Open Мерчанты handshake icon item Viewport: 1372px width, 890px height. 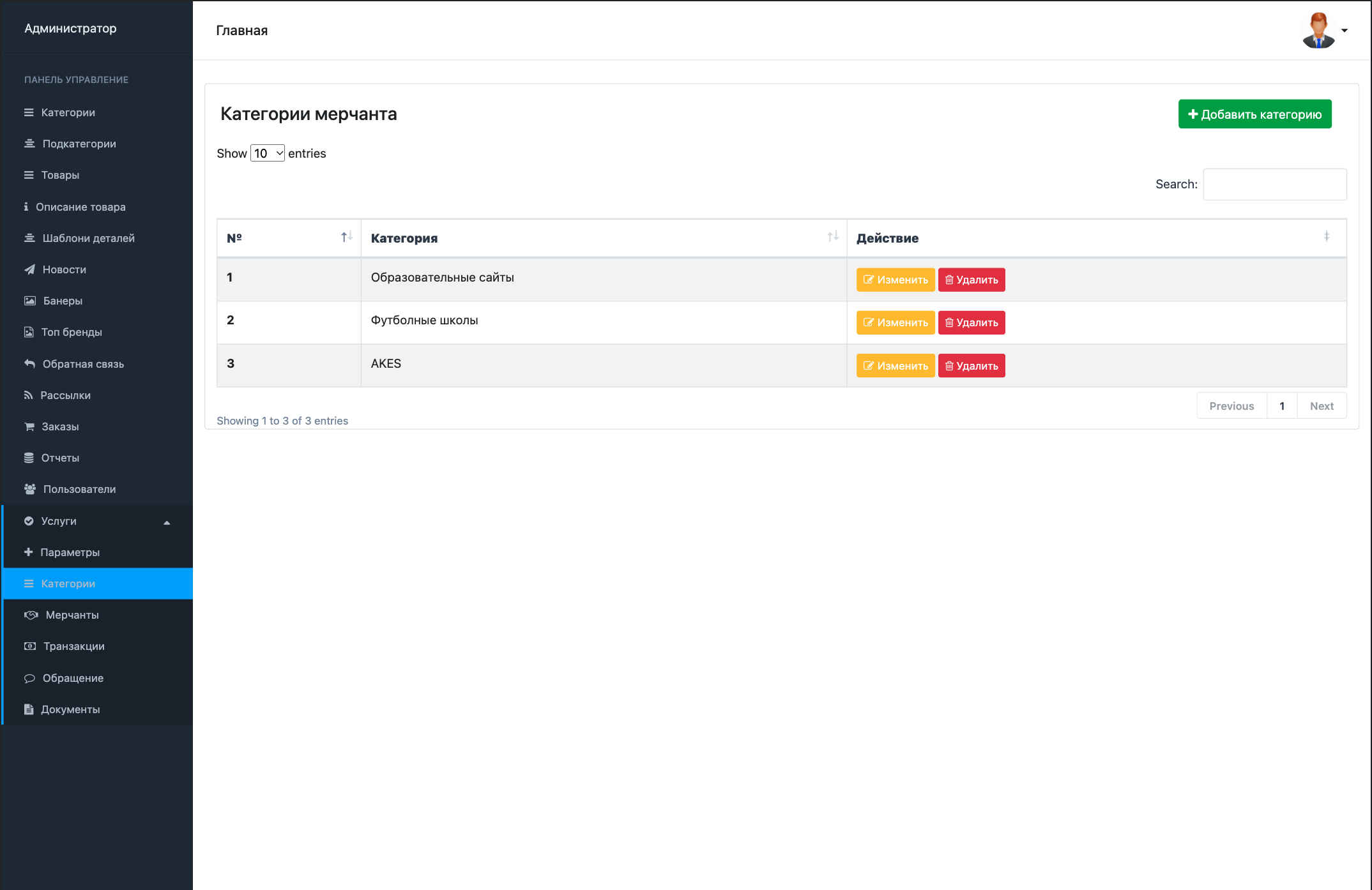pyautogui.click(x=31, y=615)
